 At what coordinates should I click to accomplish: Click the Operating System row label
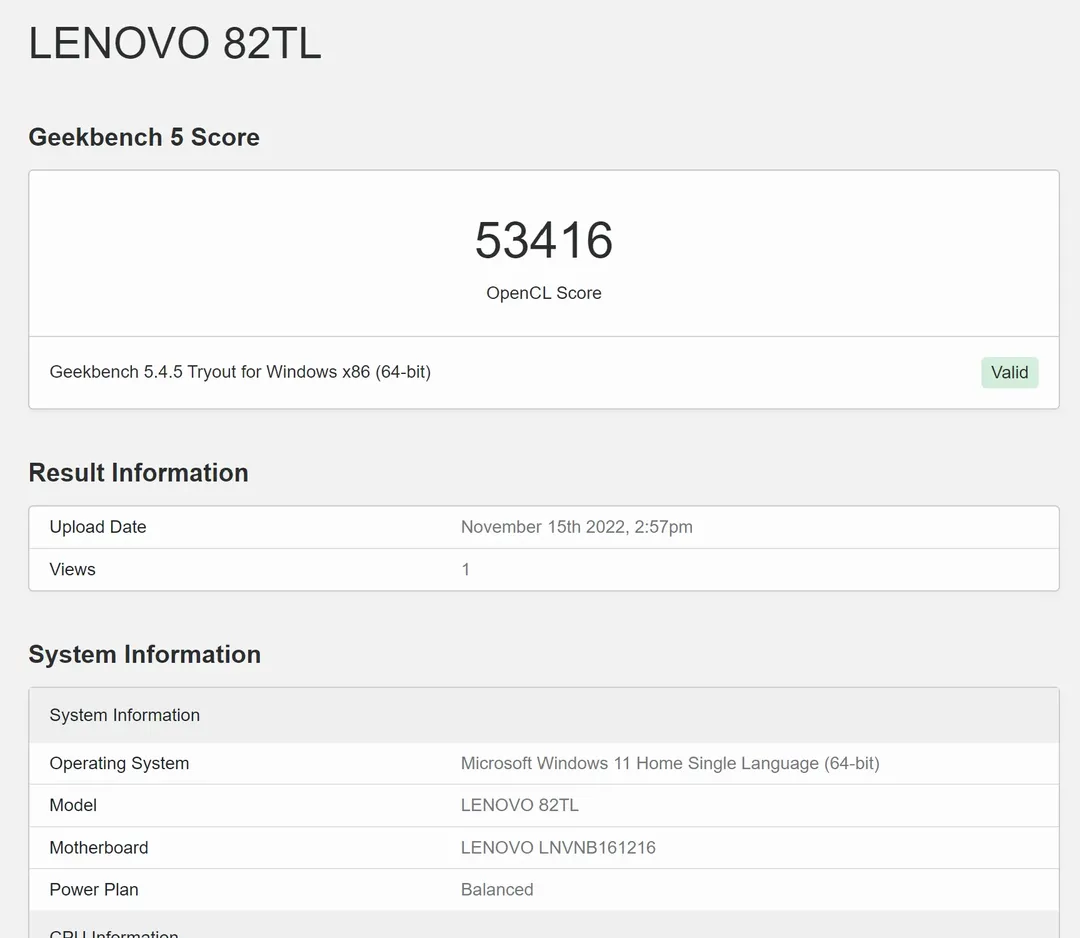click(119, 763)
